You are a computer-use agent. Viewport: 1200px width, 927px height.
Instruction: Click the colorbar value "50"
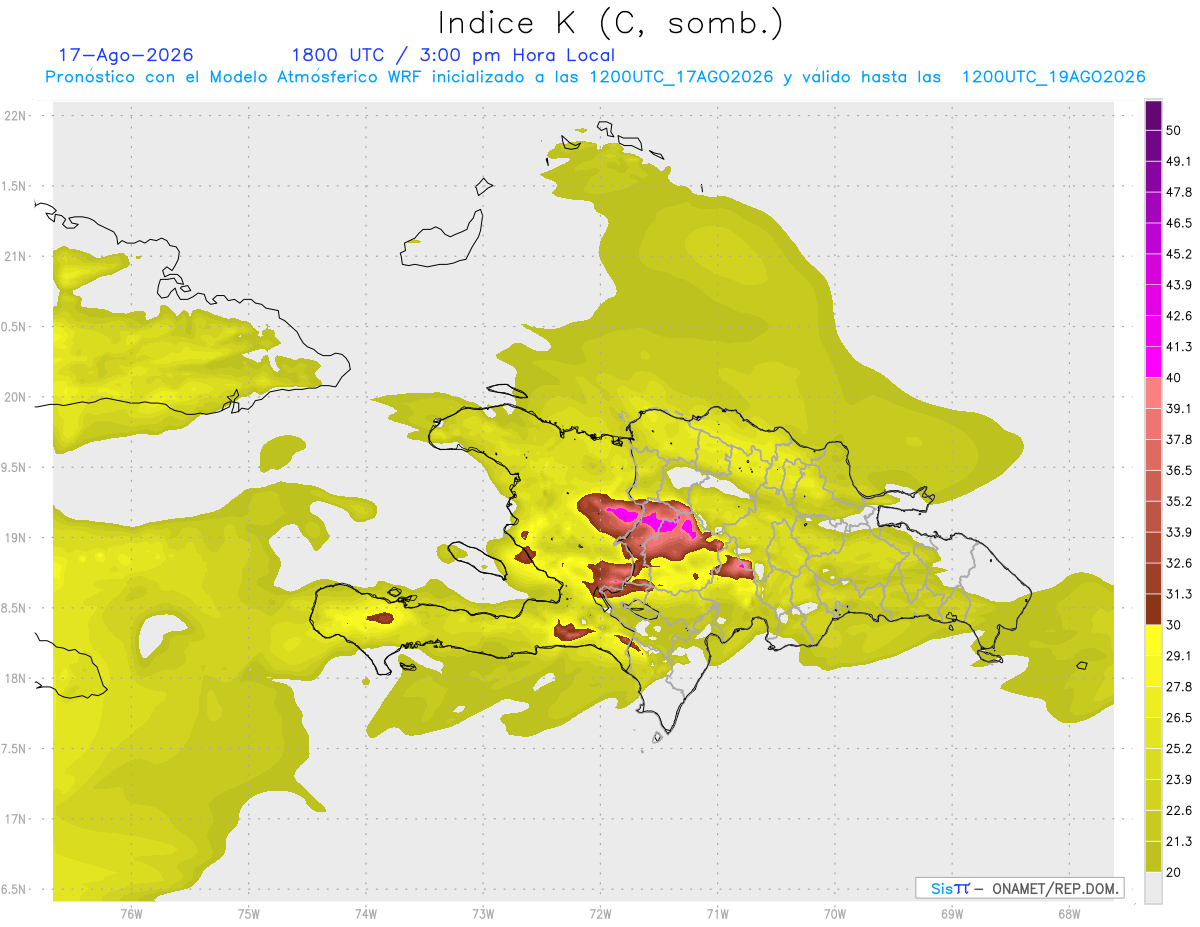1174,130
